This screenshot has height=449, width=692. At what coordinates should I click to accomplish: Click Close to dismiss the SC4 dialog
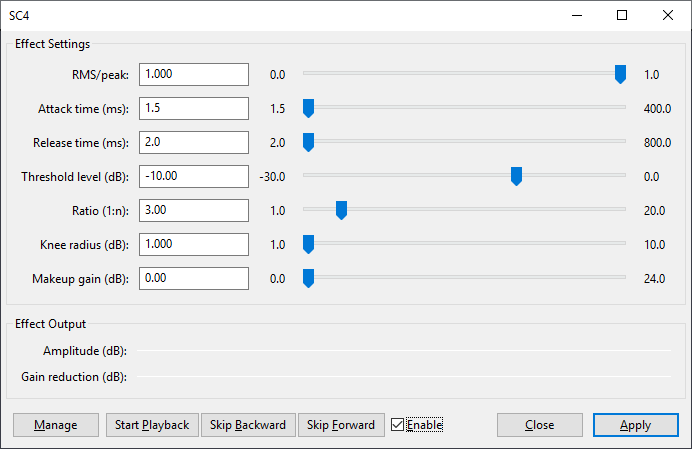coord(539,425)
